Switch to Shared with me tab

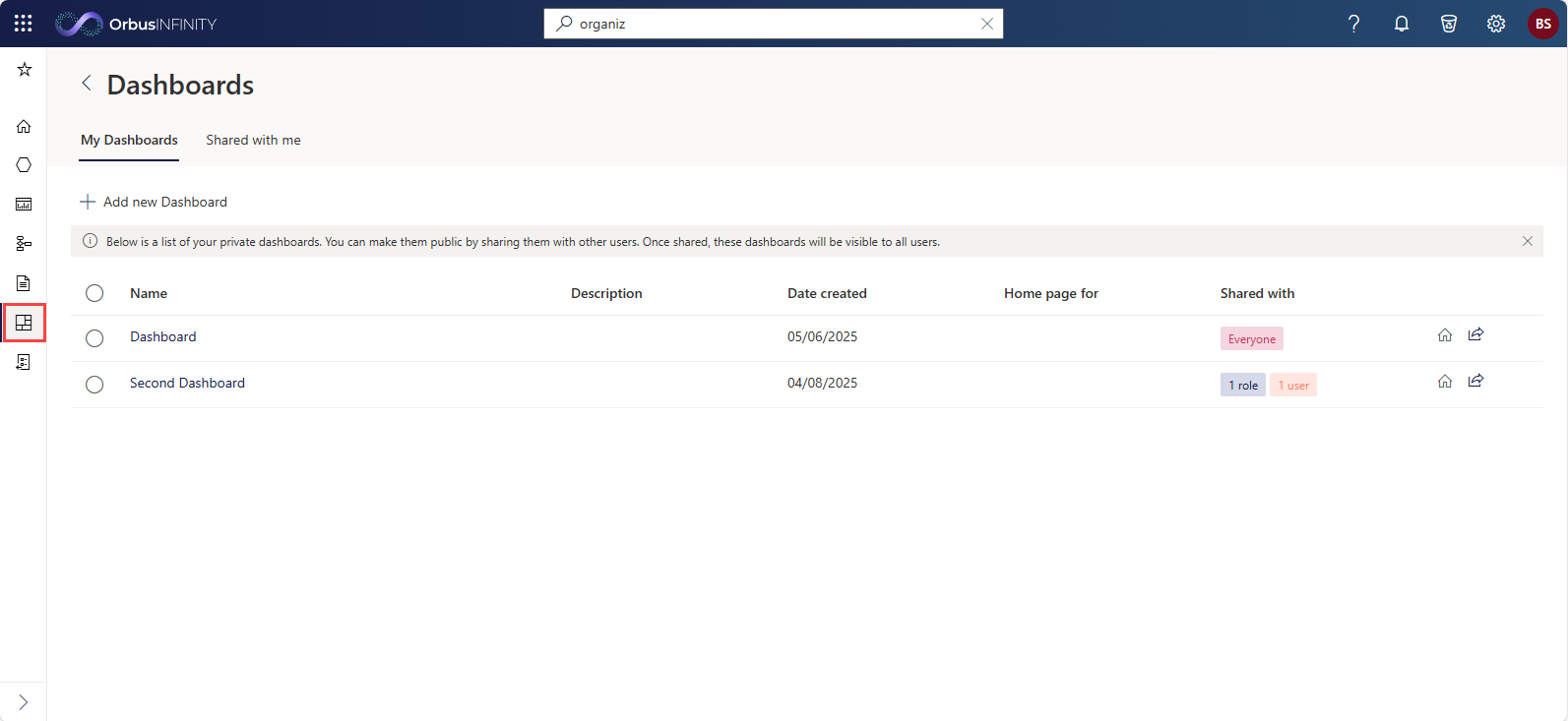tap(253, 140)
